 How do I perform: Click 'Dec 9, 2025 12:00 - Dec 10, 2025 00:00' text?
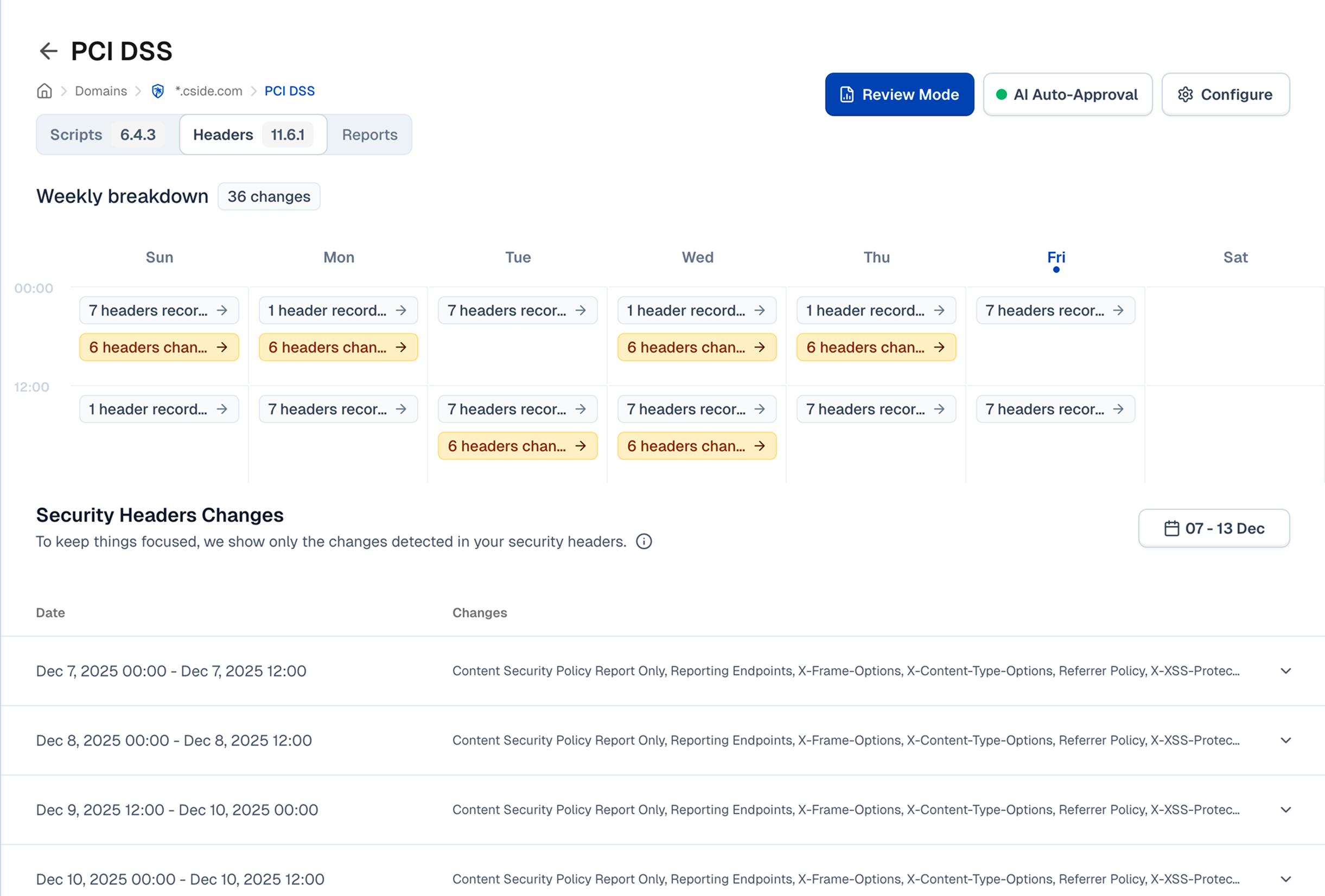click(x=177, y=810)
